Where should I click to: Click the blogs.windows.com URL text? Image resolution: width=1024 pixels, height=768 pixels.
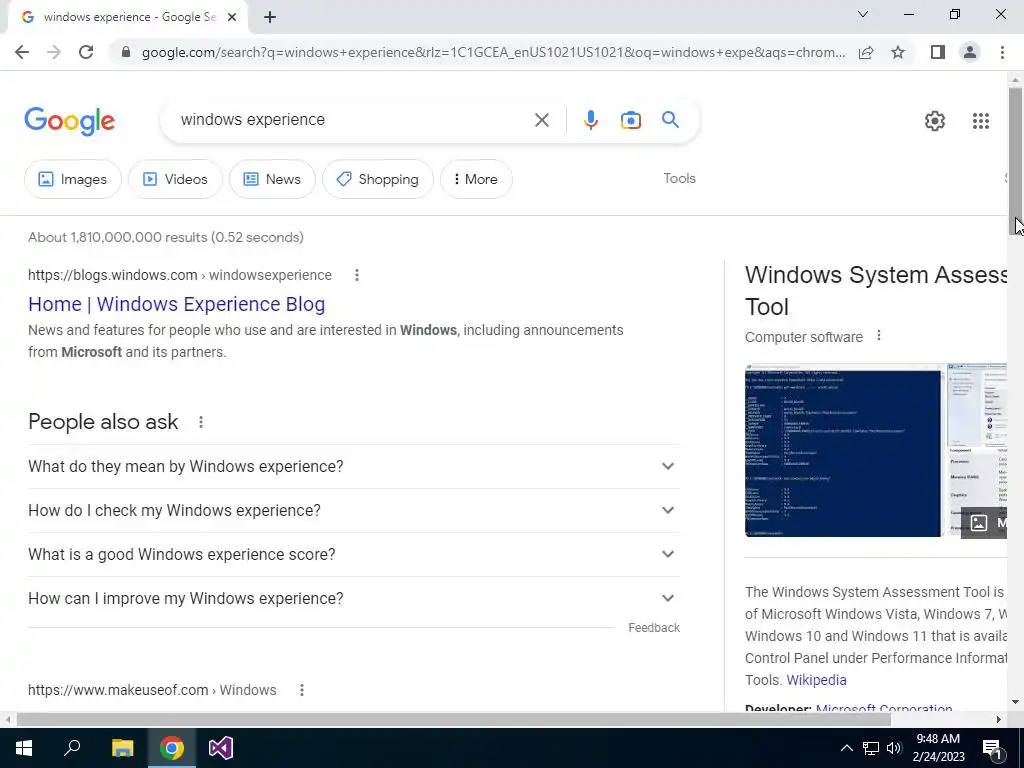click(180, 275)
